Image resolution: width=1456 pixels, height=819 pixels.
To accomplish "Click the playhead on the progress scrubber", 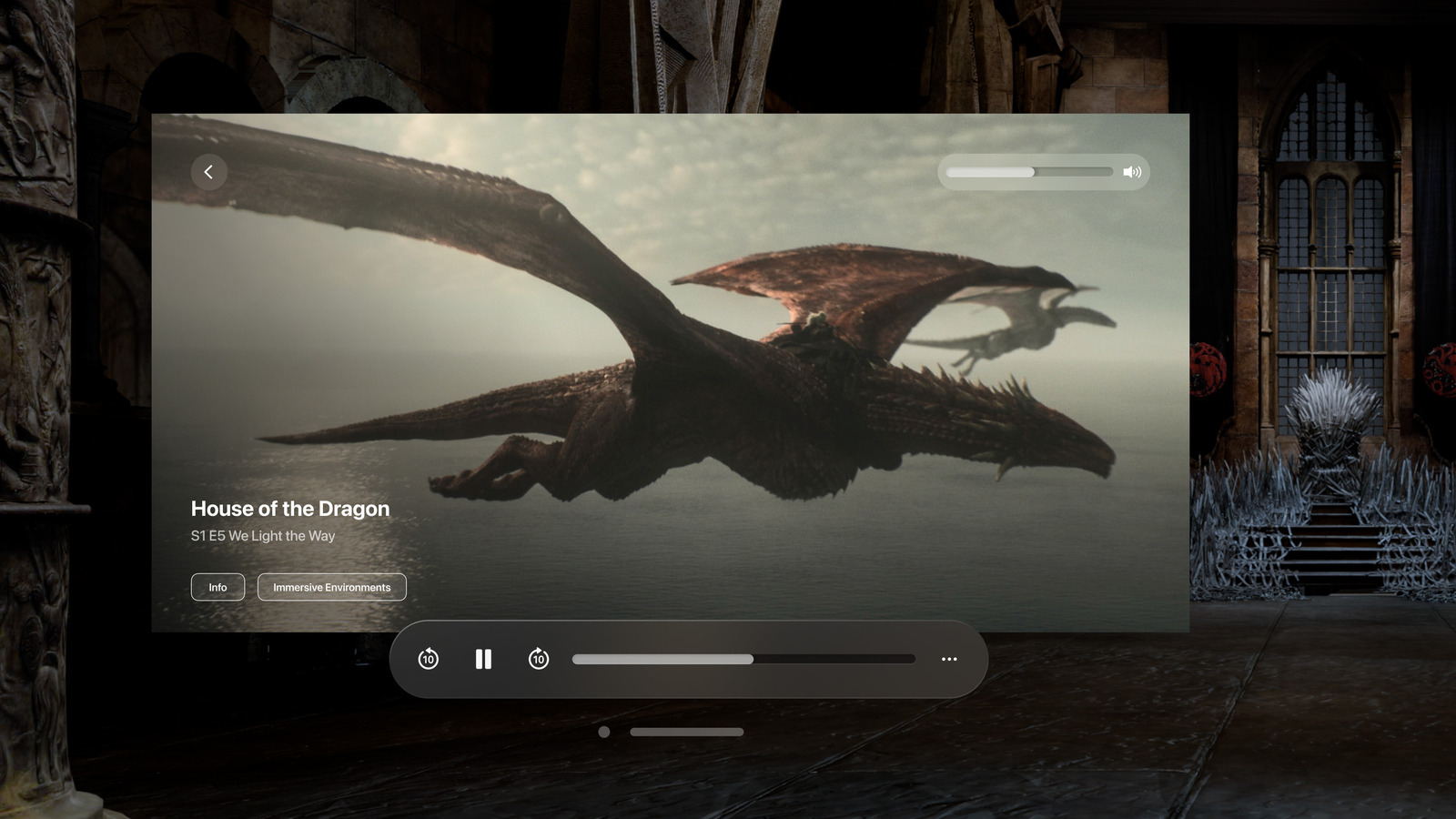I will click(x=753, y=659).
